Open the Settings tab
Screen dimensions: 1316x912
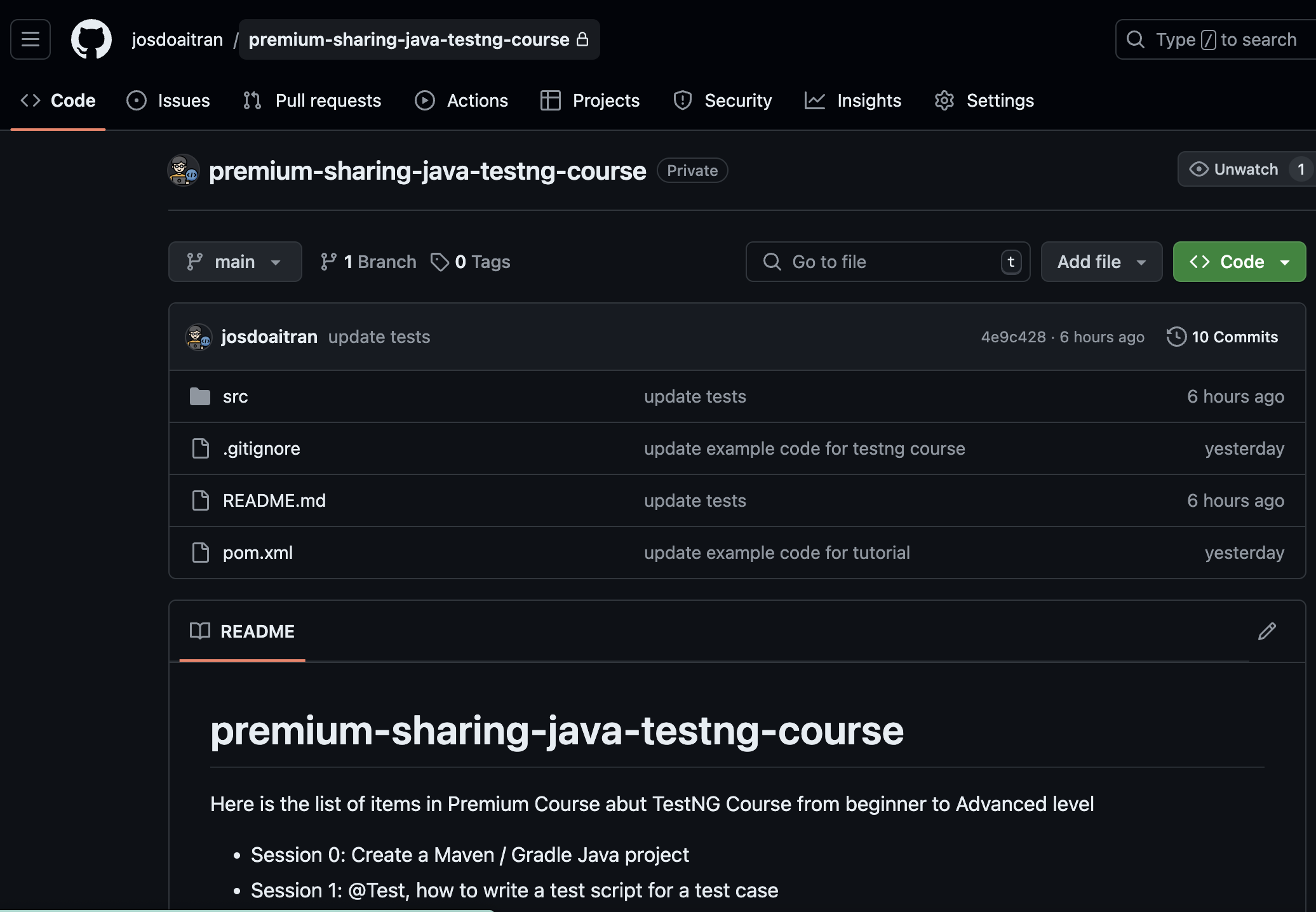[x=984, y=100]
